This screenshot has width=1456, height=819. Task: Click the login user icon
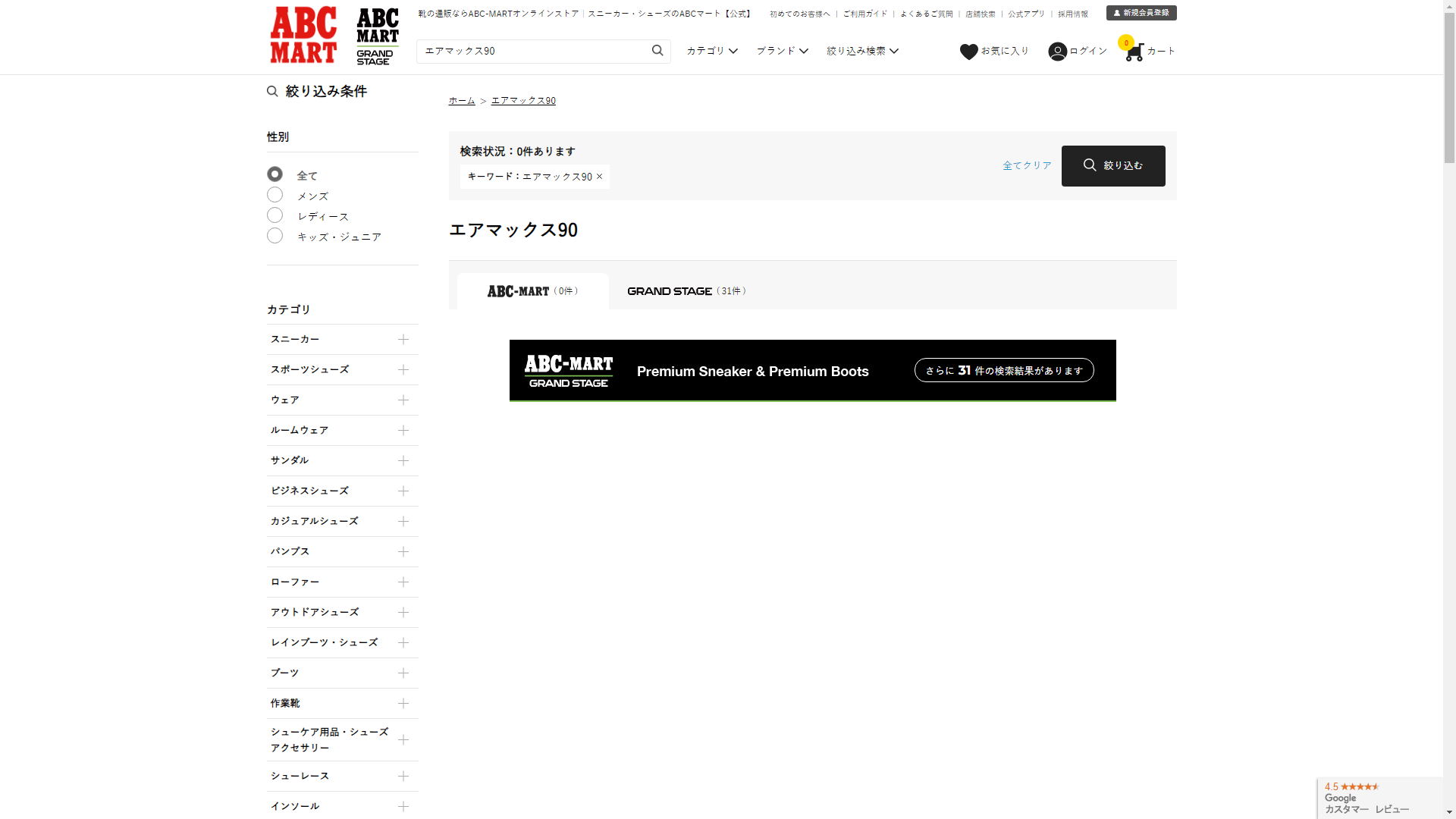click(x=1057, y=52)
